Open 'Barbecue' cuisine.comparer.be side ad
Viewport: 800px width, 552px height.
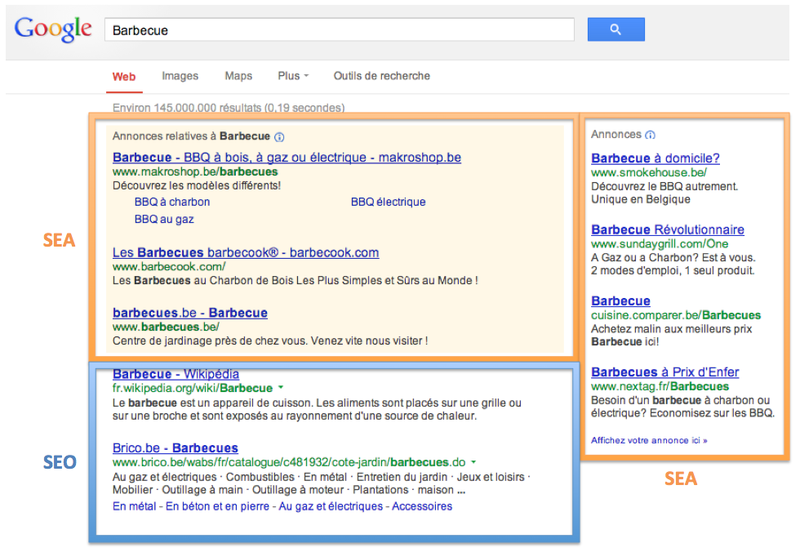(x=620, y=301)
